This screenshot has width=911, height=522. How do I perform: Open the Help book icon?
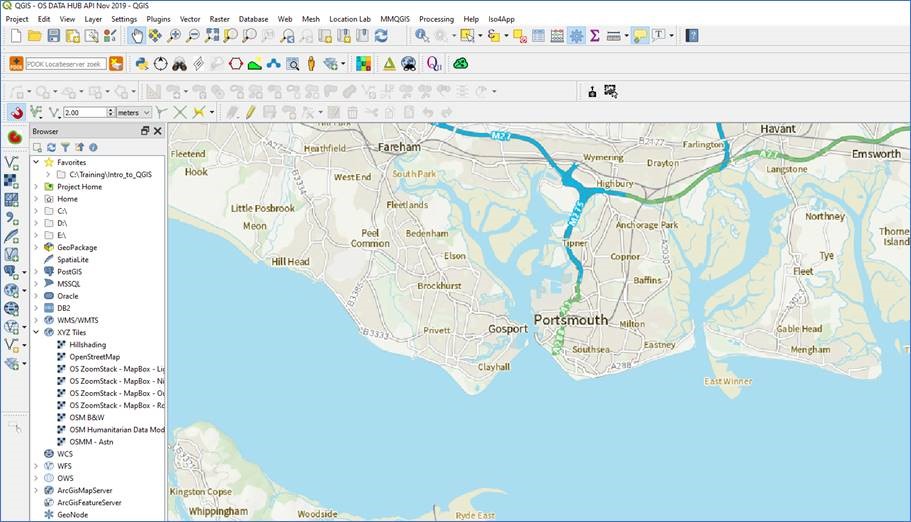click(691, 36)
